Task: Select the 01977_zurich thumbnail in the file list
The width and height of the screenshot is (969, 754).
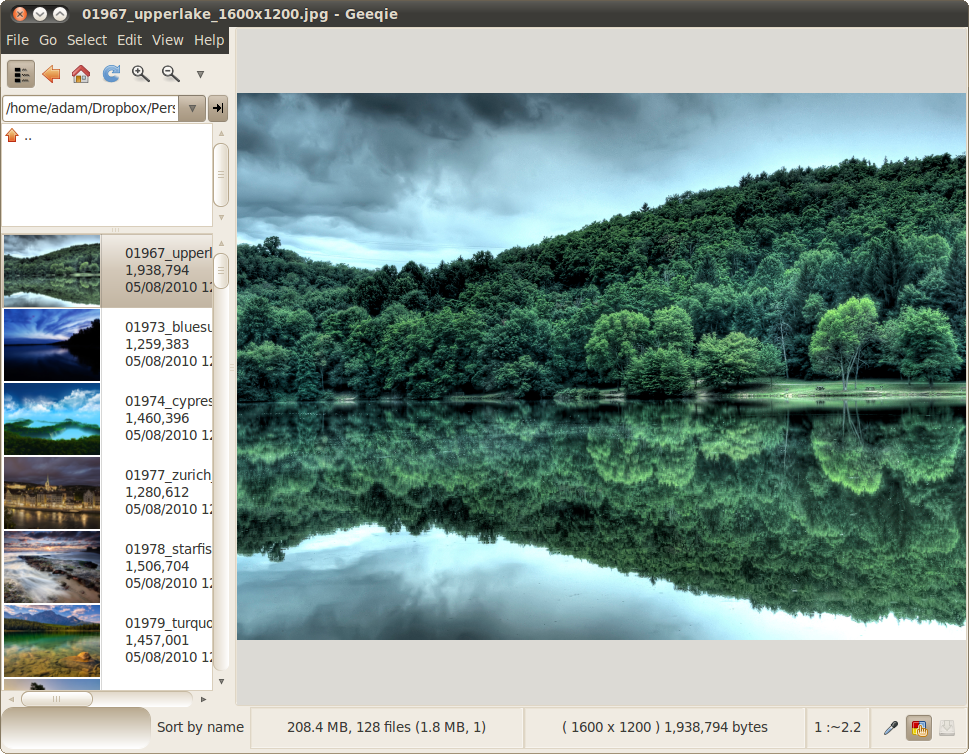Action: coord(52,493)
